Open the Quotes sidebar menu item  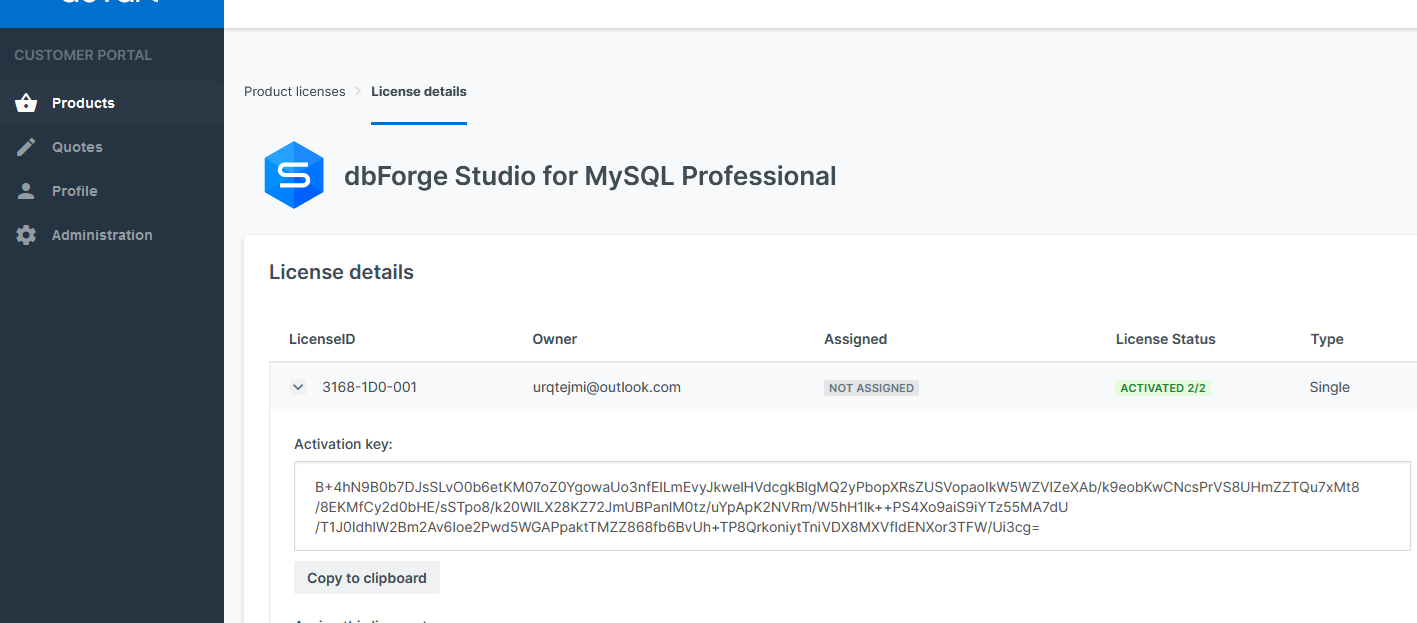77,147
